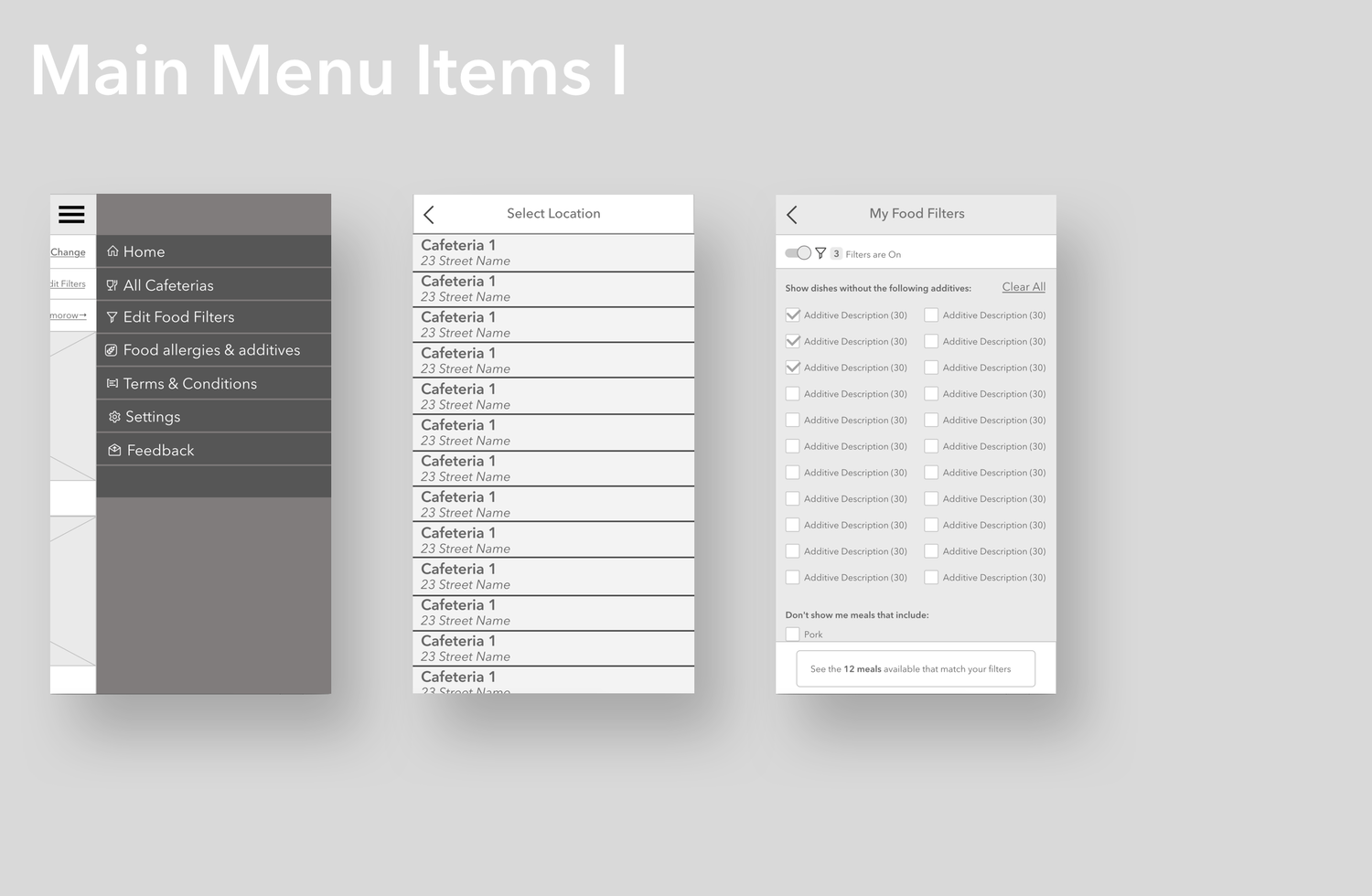Open Edit Food Filters menu item
1372x896 pixels.
[214, 317]
